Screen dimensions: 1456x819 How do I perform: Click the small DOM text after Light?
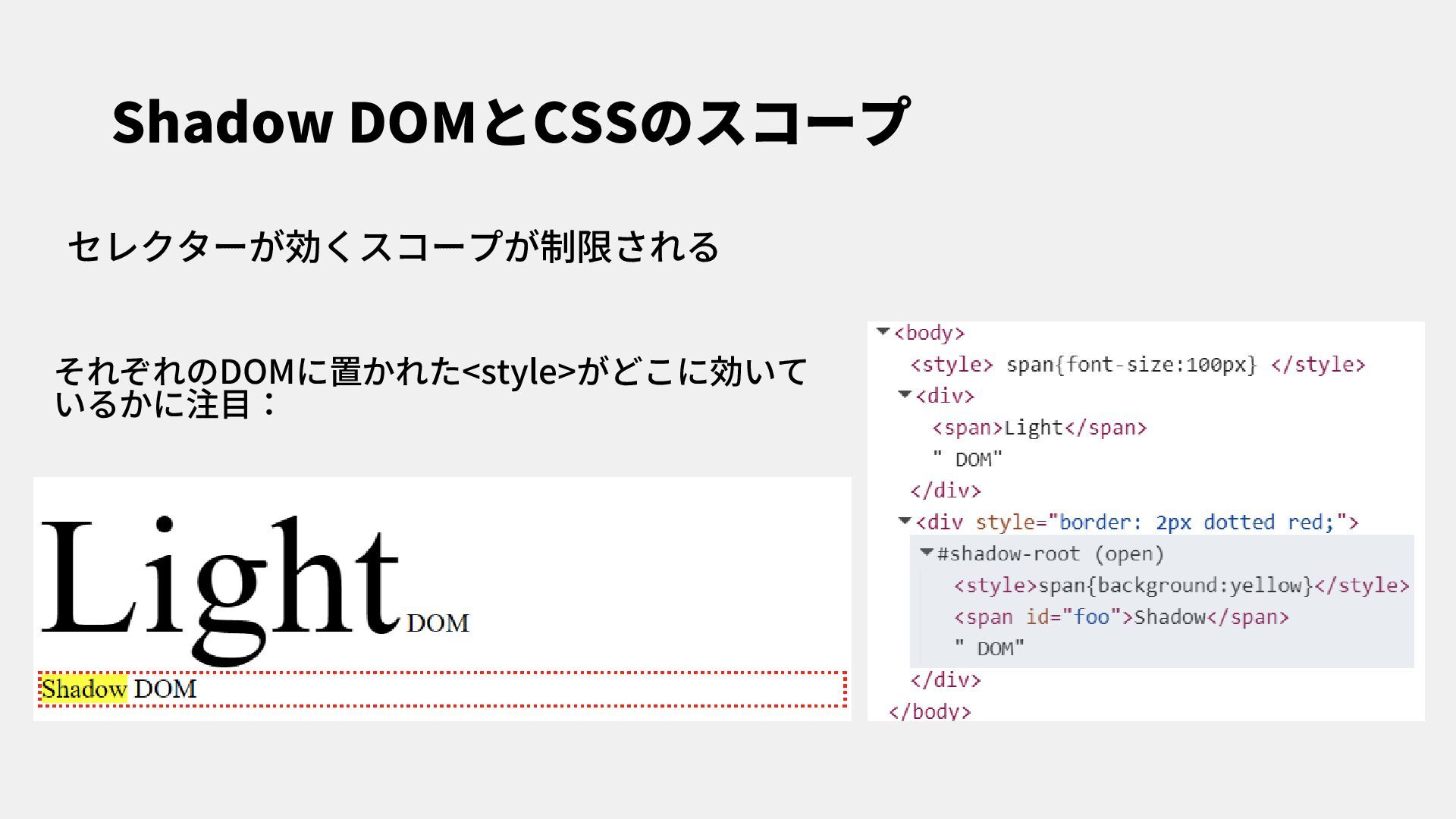(438, 623)
